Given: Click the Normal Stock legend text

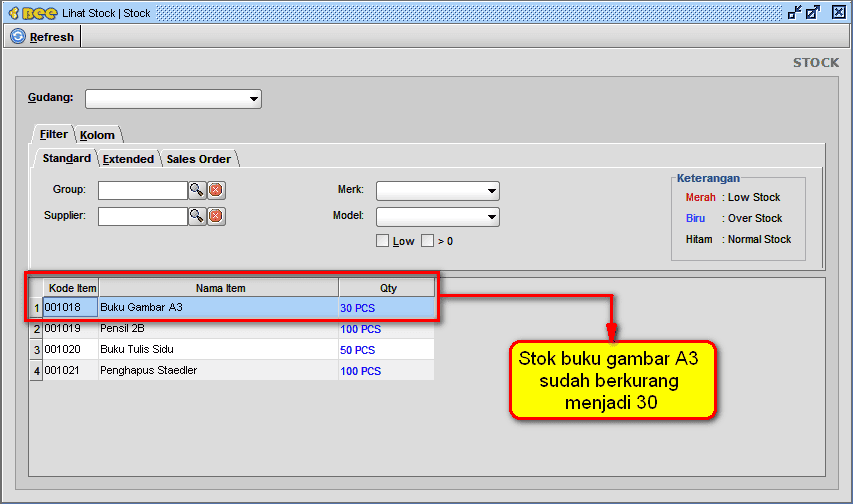Looking at the screenshot, I should 759,239.
